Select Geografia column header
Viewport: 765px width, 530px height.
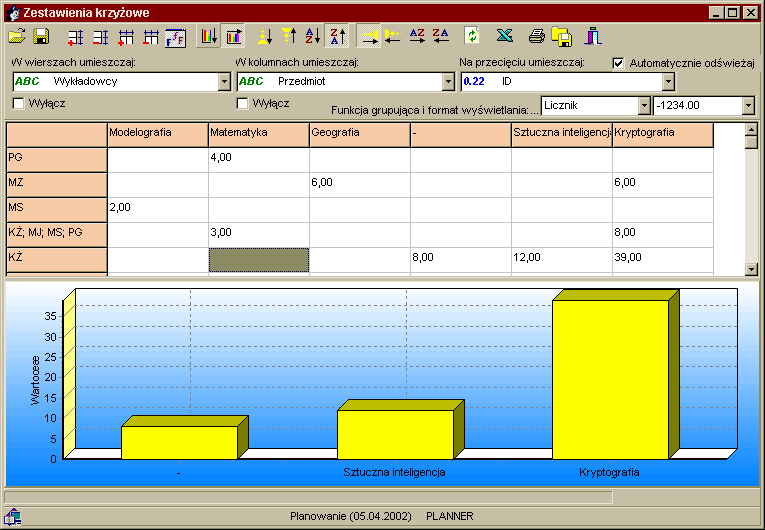[360, 135]
